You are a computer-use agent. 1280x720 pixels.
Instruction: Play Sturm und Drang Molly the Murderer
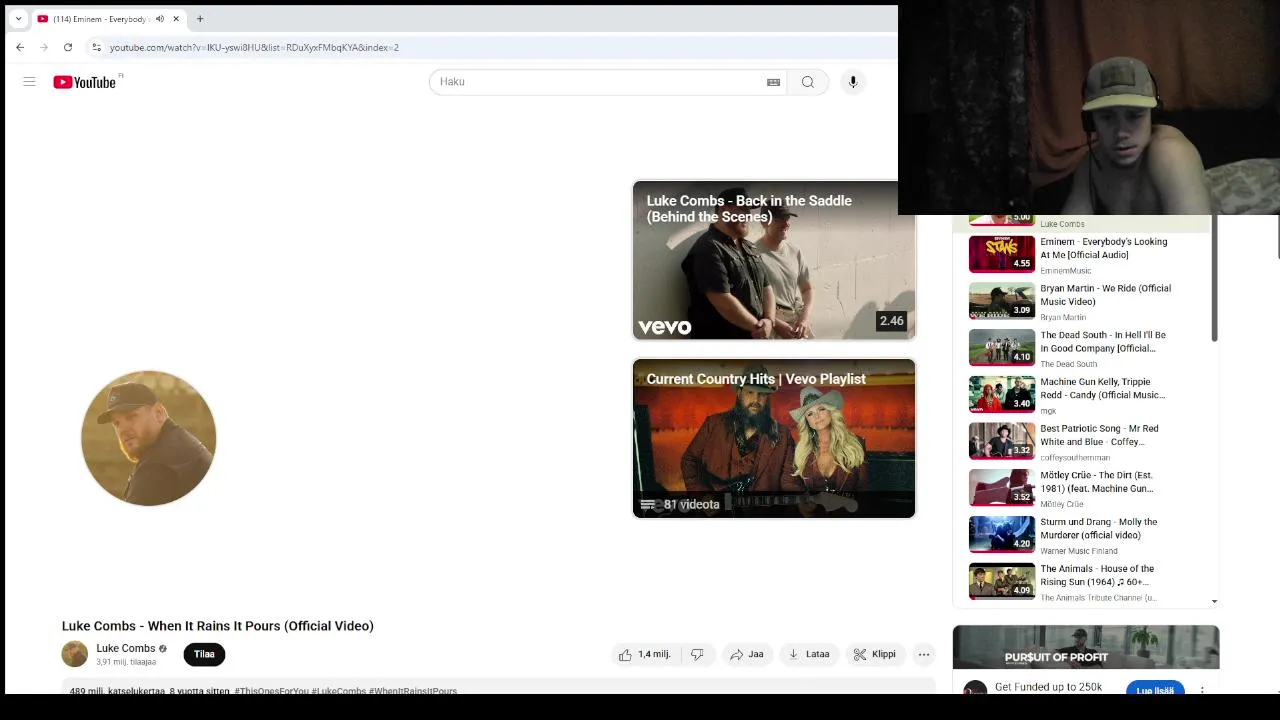(1098, 528)
